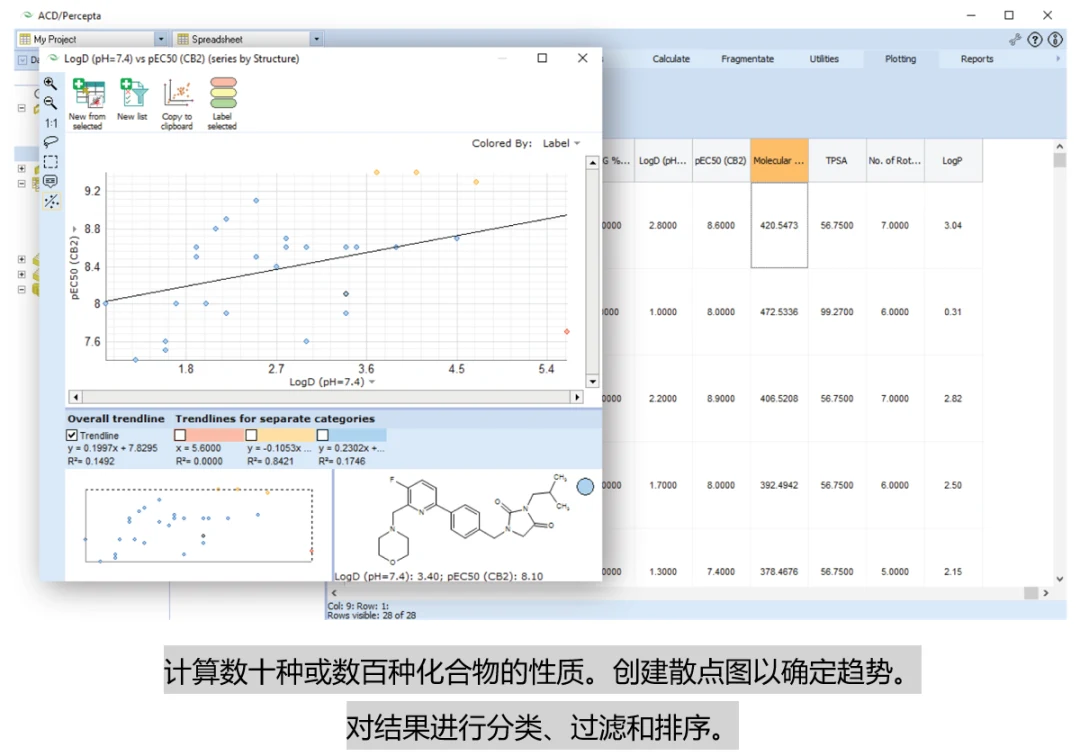Select the cell containing 420.5473
The height and width of the screenshot is (756, 1080).
[779, 225]
